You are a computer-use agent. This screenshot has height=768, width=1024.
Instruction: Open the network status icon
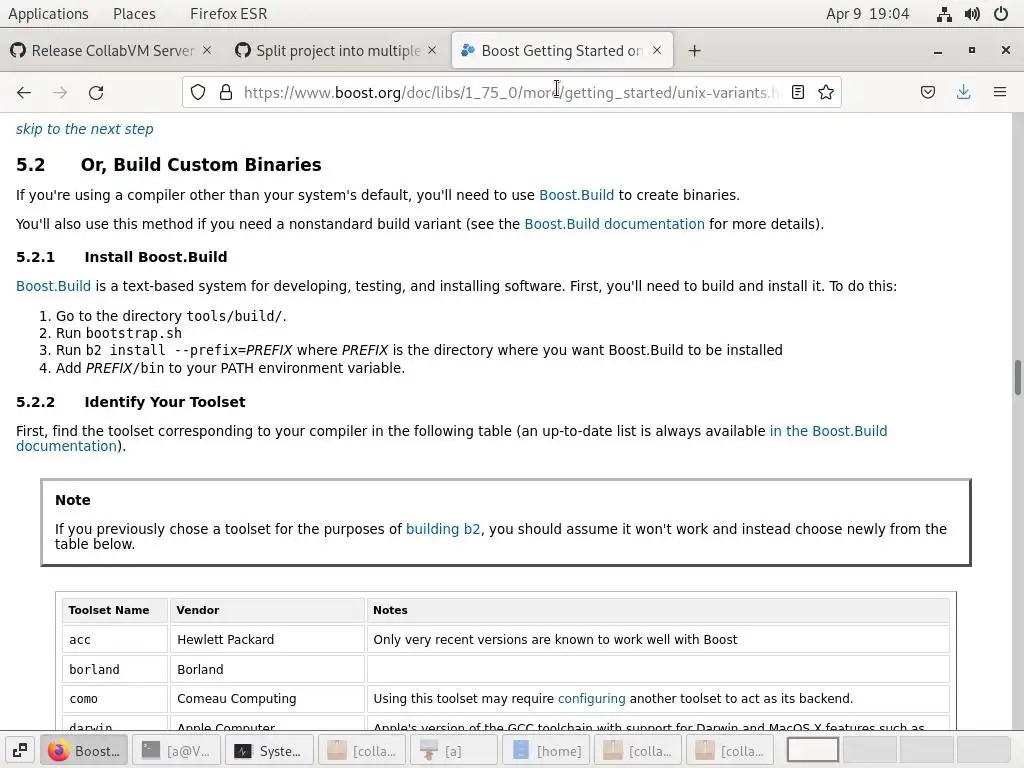(944, 14)
